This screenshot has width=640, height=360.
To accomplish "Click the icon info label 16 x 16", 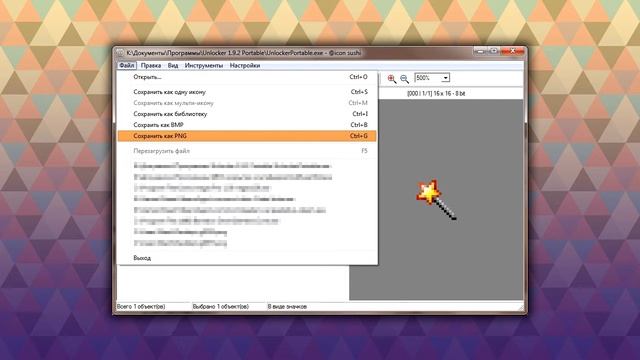I will point(436,93).
